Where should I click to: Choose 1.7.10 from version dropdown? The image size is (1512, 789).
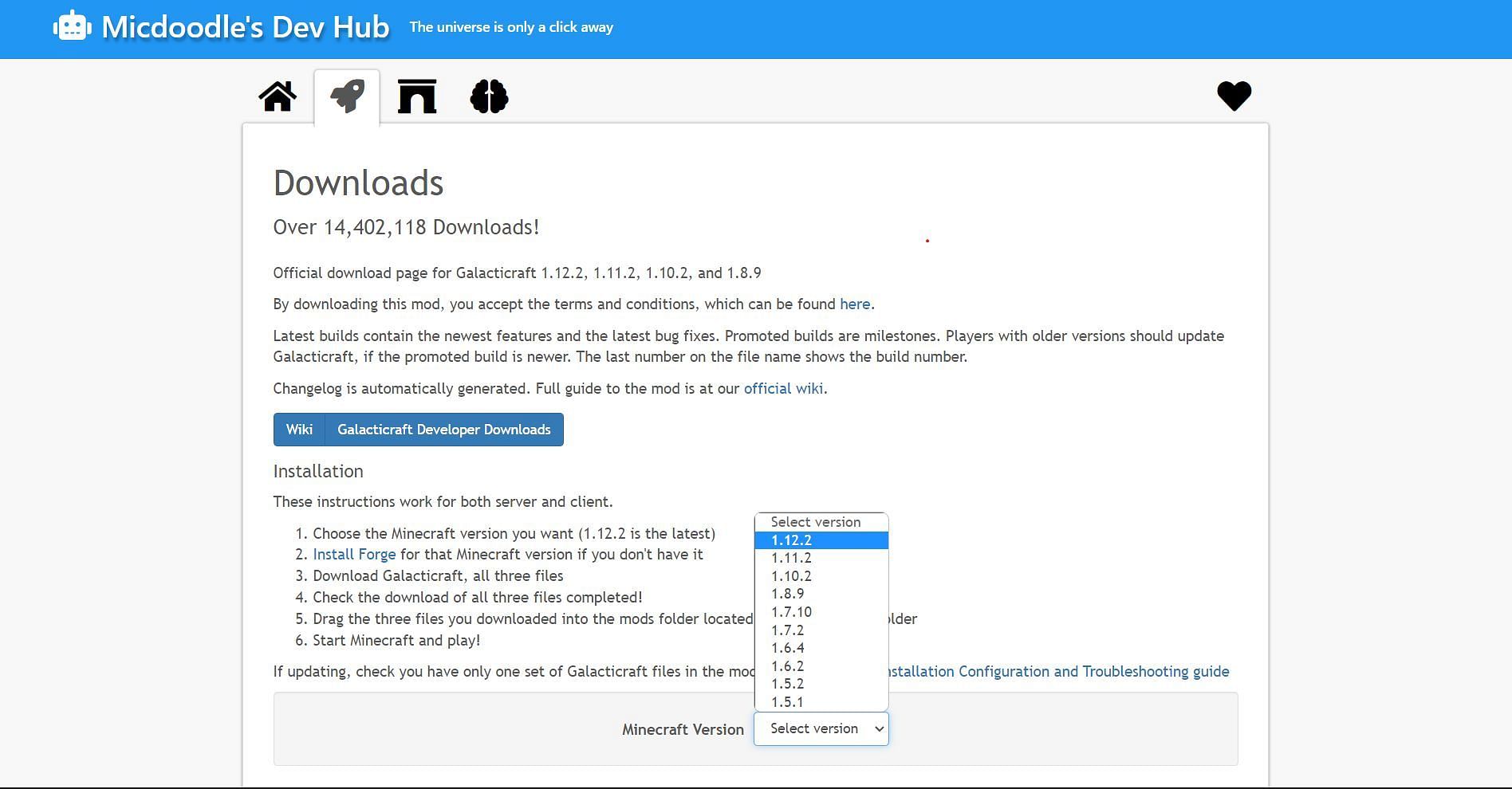pos(821,612)
